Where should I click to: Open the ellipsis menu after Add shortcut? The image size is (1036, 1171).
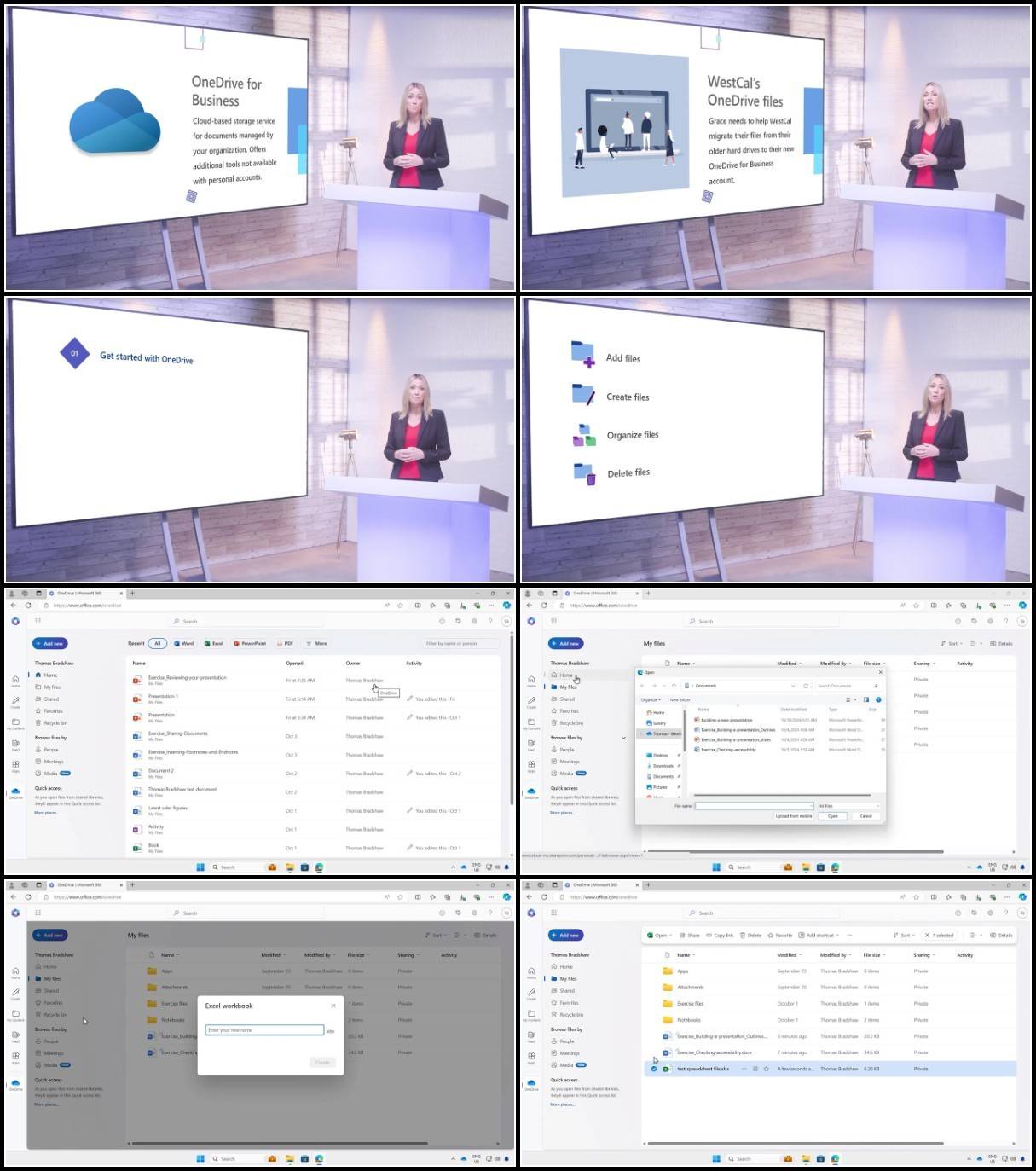point(848,936)
